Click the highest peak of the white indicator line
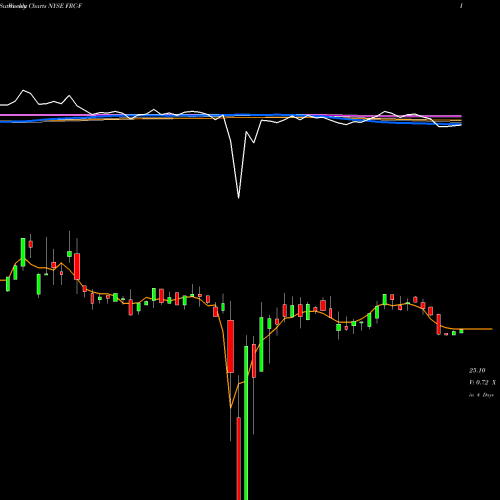500x500 pixels. point(23,90)
